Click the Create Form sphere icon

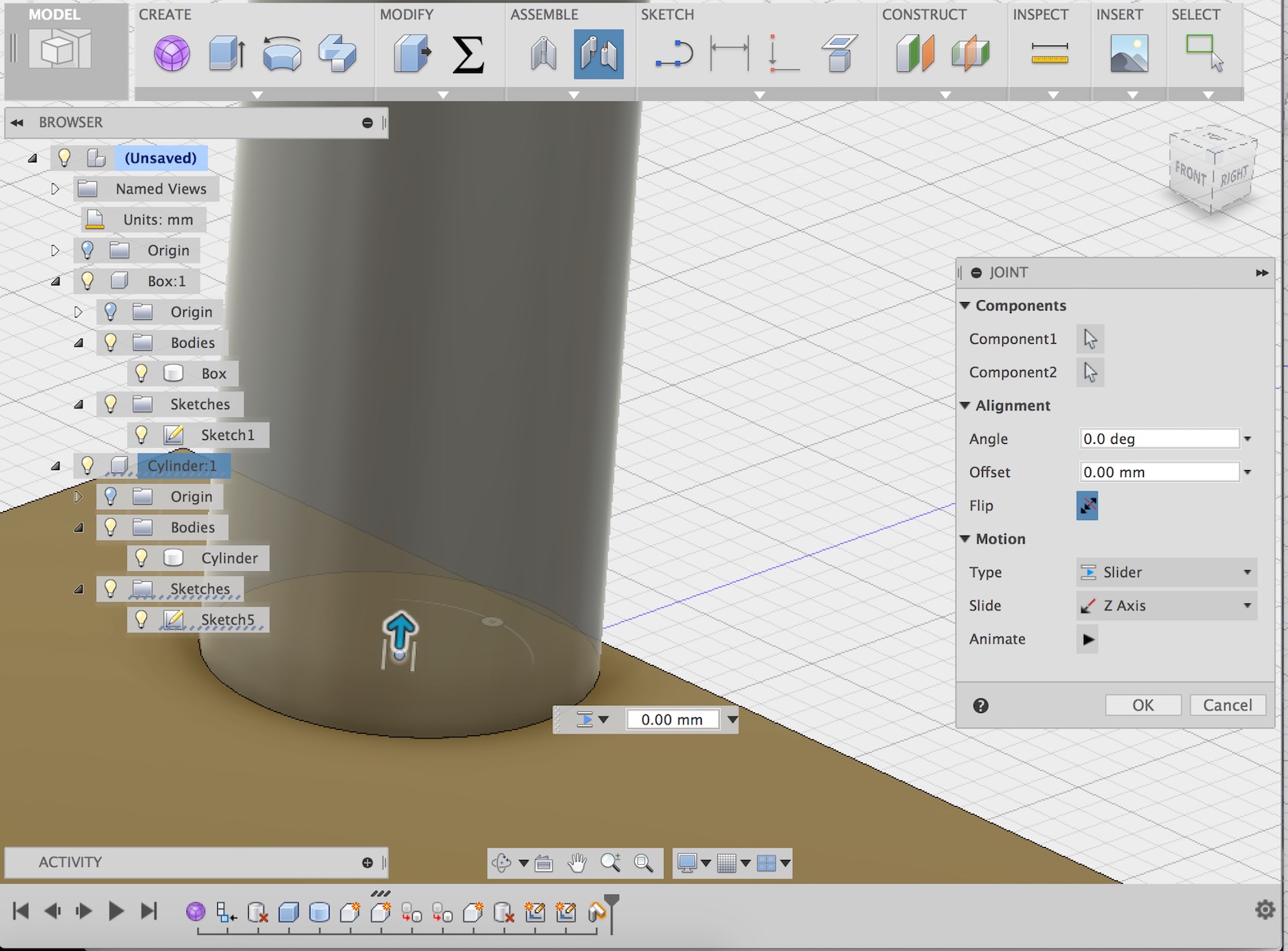[x=172, y=54]
